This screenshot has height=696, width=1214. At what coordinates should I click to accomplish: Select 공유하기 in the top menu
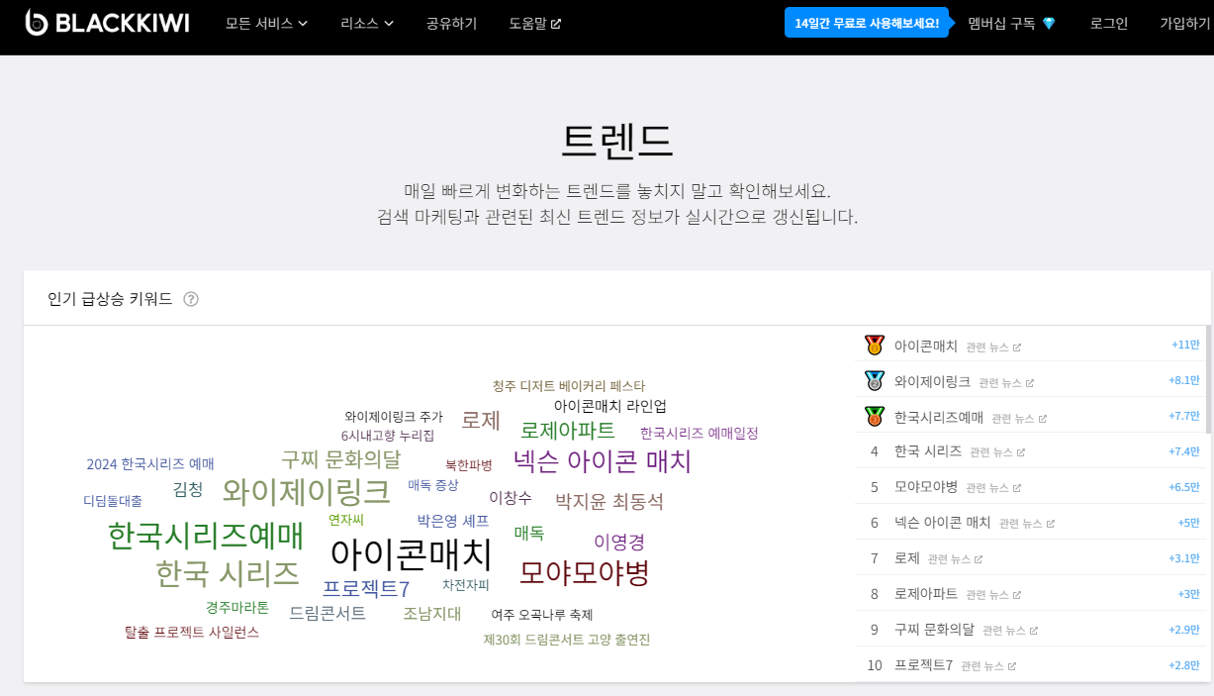tap(449, 22)
